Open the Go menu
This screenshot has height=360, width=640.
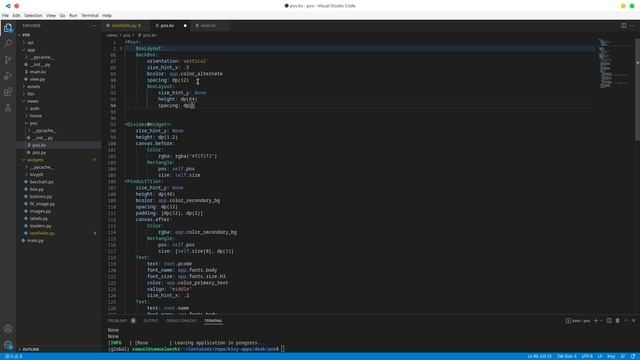62,16
